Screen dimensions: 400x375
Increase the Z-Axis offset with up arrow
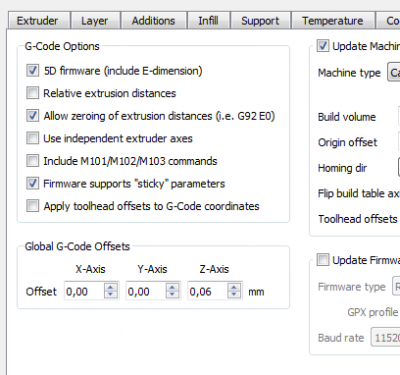coord(234,288)
